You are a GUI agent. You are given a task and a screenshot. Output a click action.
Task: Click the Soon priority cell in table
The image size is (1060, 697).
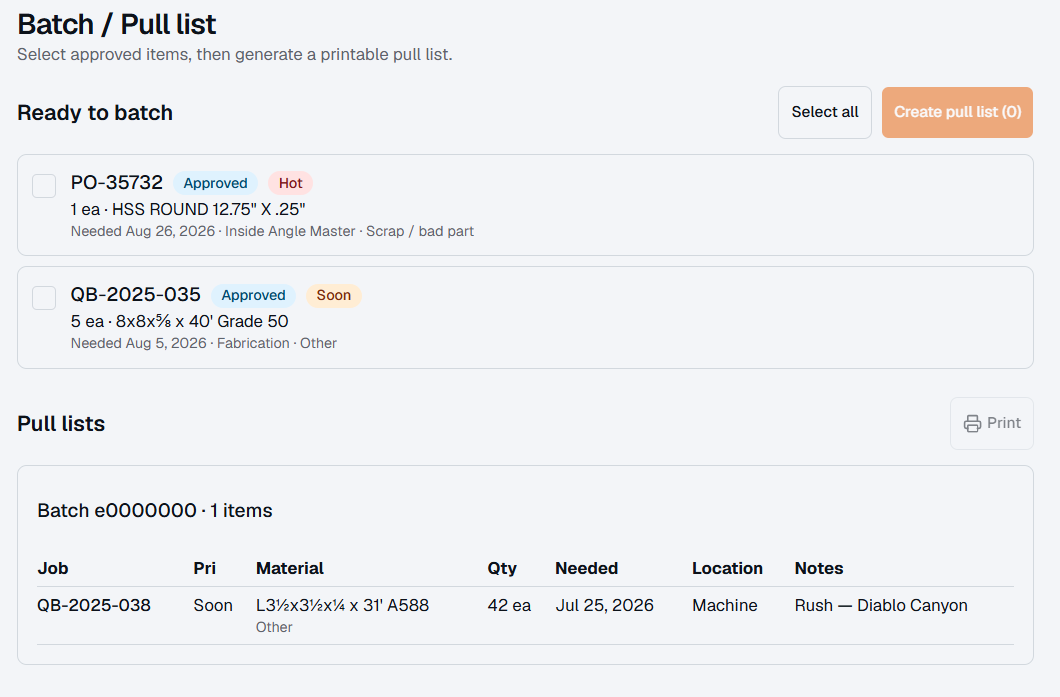(x=213, y=605)
